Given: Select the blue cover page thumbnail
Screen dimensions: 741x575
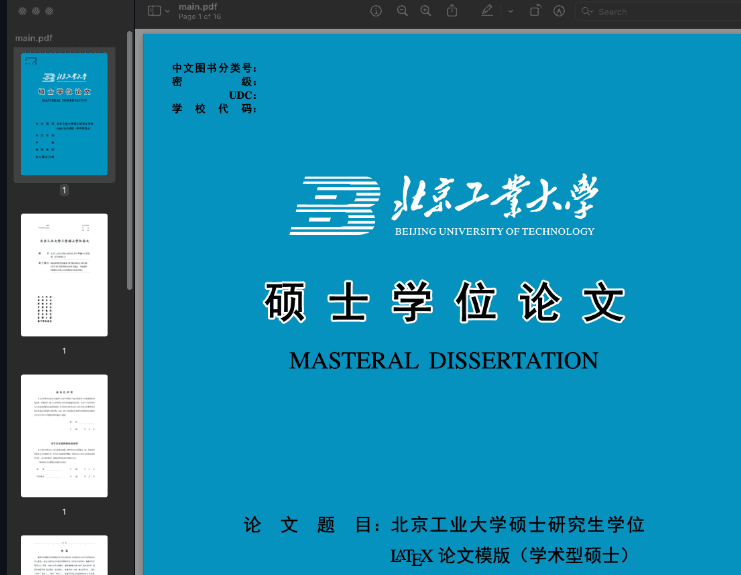Looking at the screenshot, I should click(64, 114).
